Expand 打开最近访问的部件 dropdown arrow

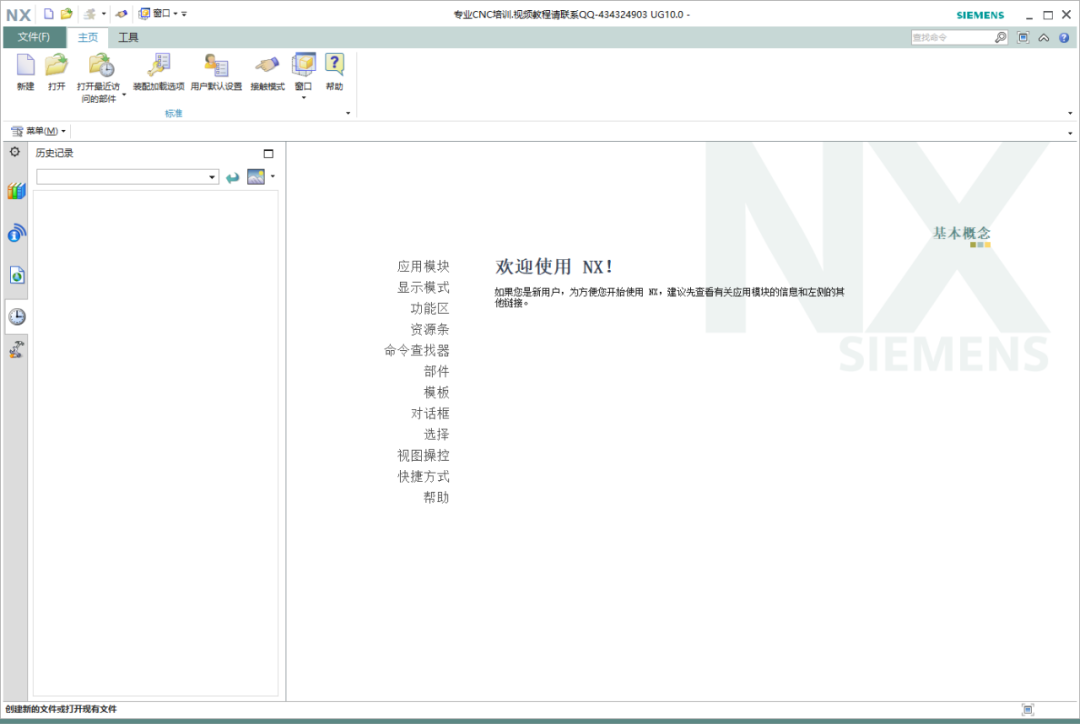click(x=124, y=95)
